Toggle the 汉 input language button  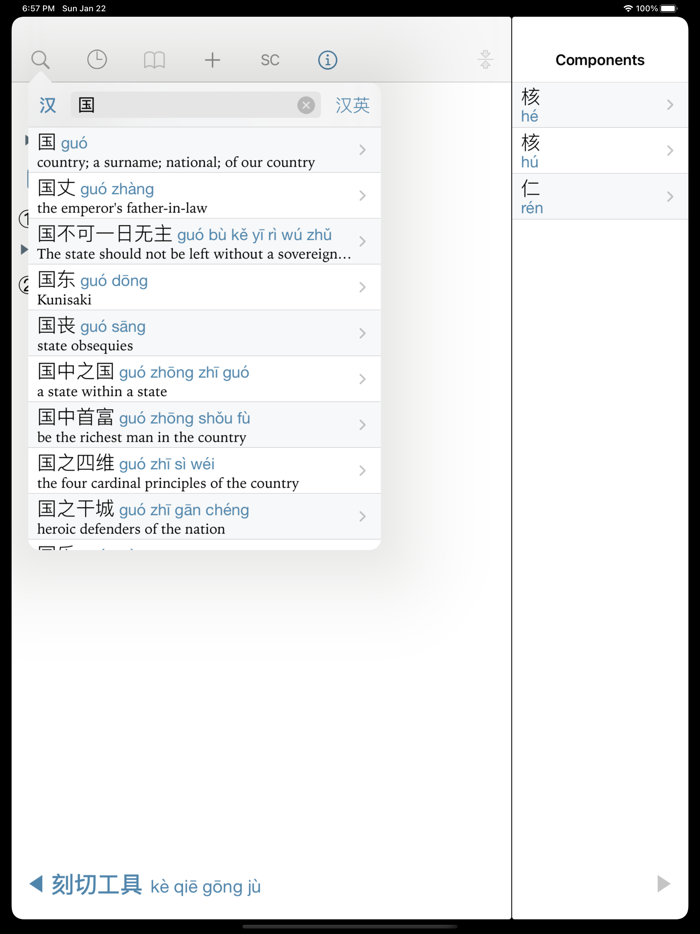tap(47, 105)
